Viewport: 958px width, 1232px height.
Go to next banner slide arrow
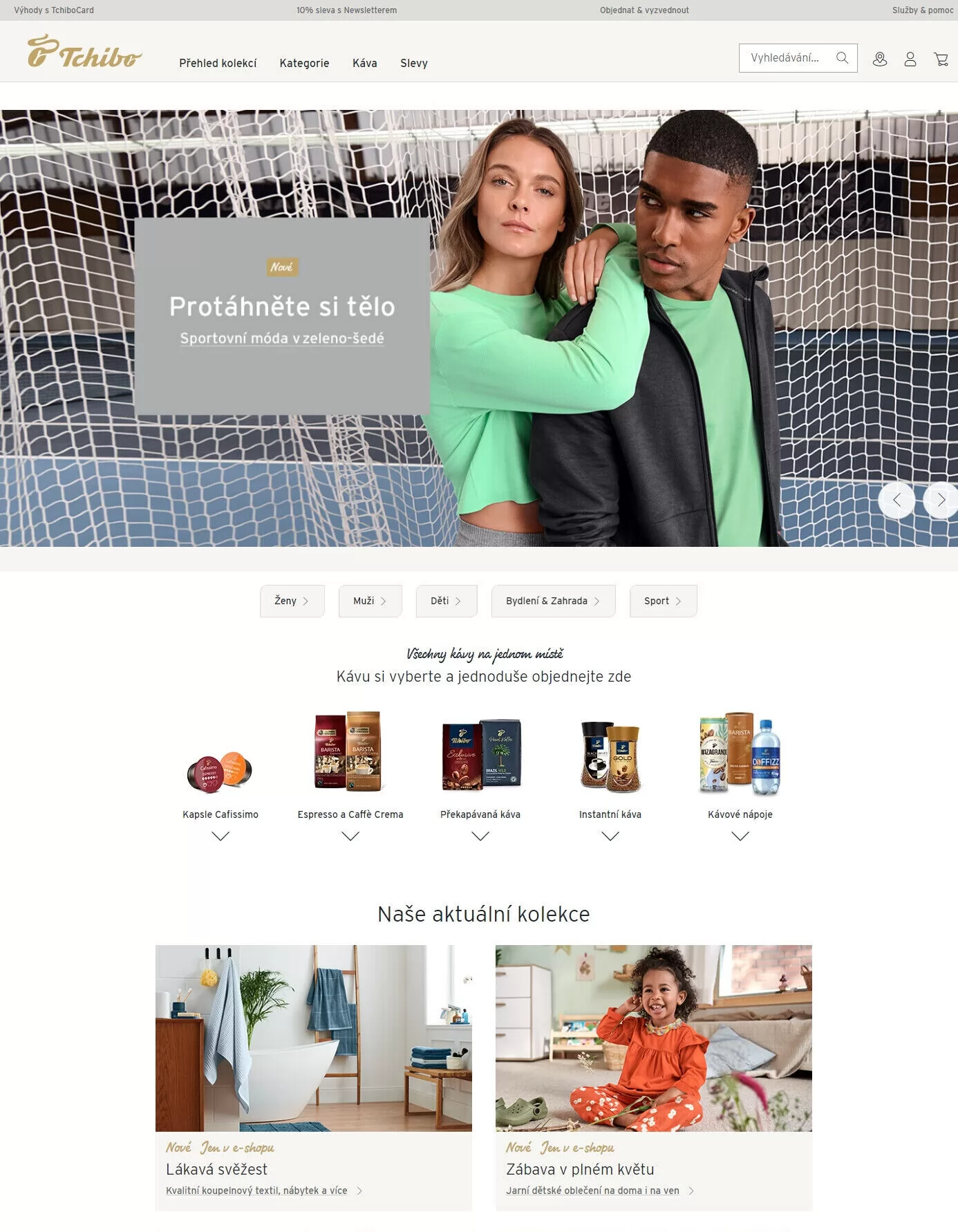click(941, 500)
